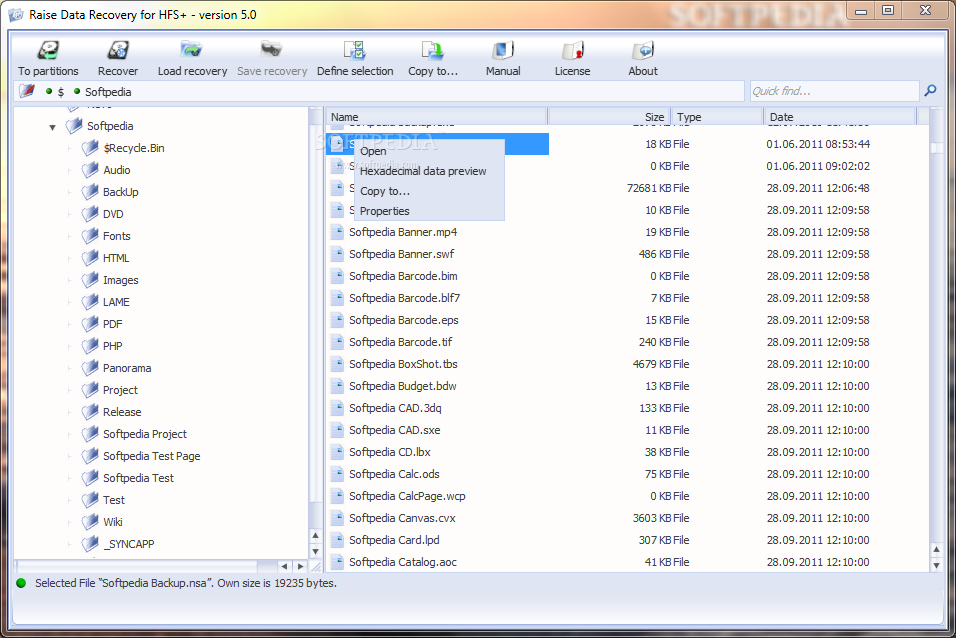This screenshot has height=638, width=956.
Task: Select the Softpedia Test Page folder
Action: tap(151, 456)
